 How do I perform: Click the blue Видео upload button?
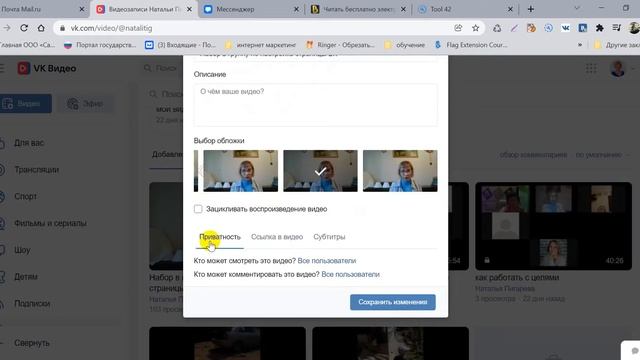click(x=26, y=104)
